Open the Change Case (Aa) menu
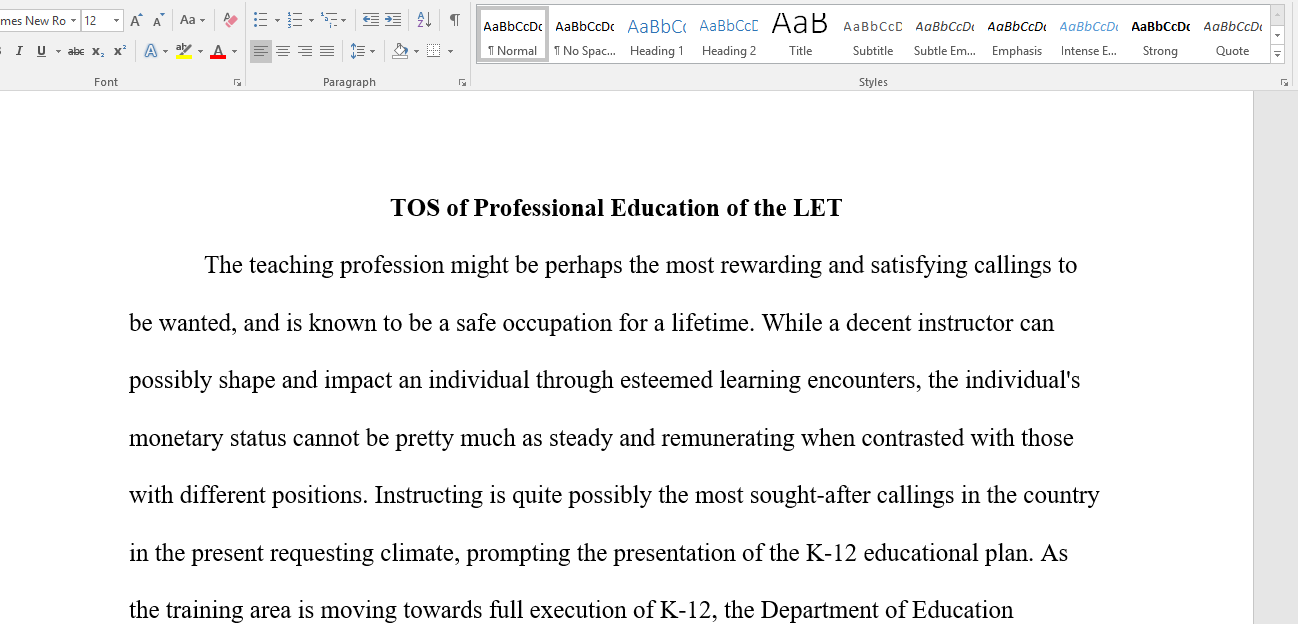1298x624 pixels. coord(192,20)
